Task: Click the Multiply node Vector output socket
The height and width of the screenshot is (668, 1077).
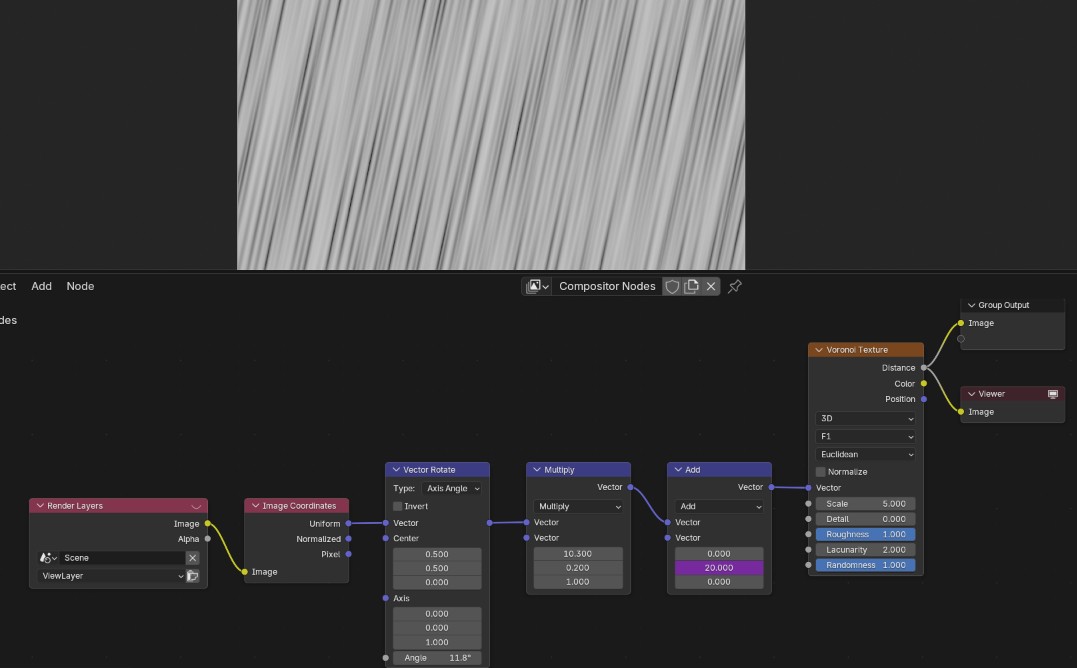Action: 631,487
